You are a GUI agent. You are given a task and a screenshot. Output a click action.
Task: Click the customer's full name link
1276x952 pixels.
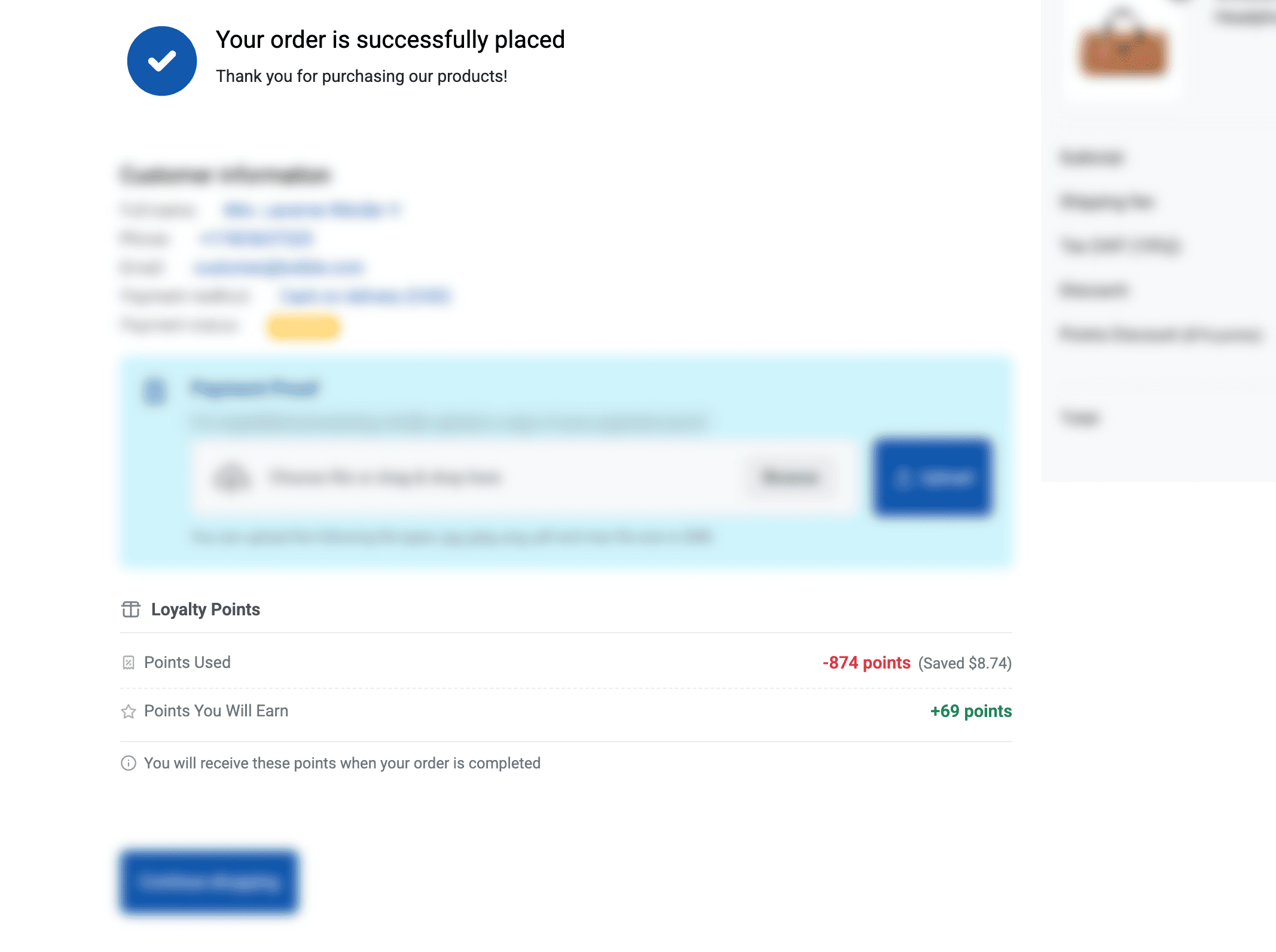pyautogui.click(x=311, y=210)
